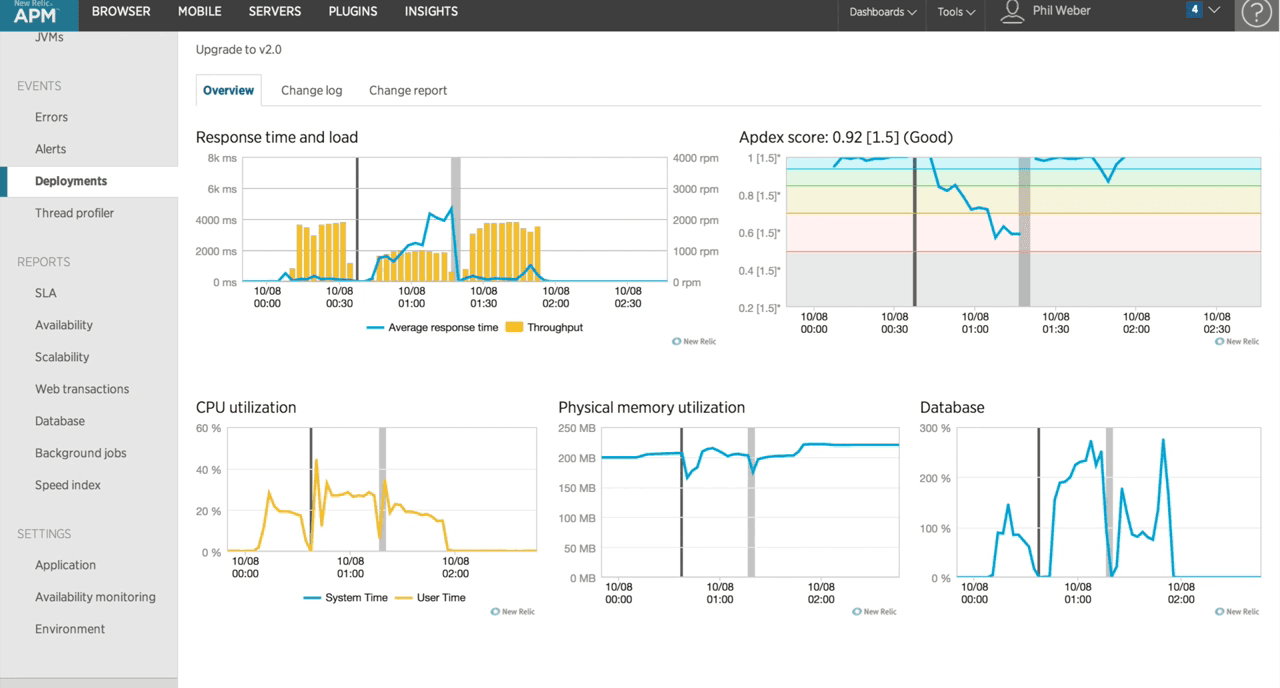Image resolution: width=1280 pixels, height=688 pixels.
Task: Click the user profile avatar icon
Action: click(1012, 11)
